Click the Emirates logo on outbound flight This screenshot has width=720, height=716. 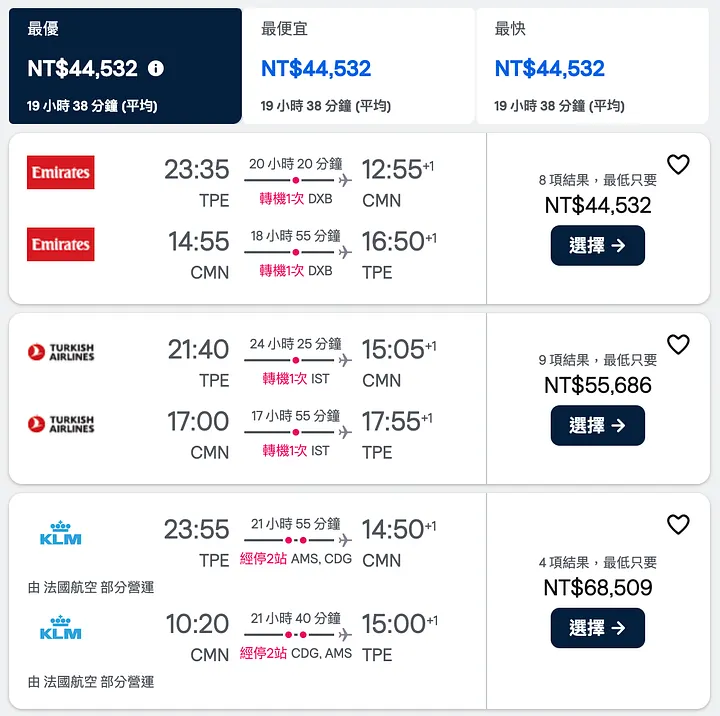[61, 172]
